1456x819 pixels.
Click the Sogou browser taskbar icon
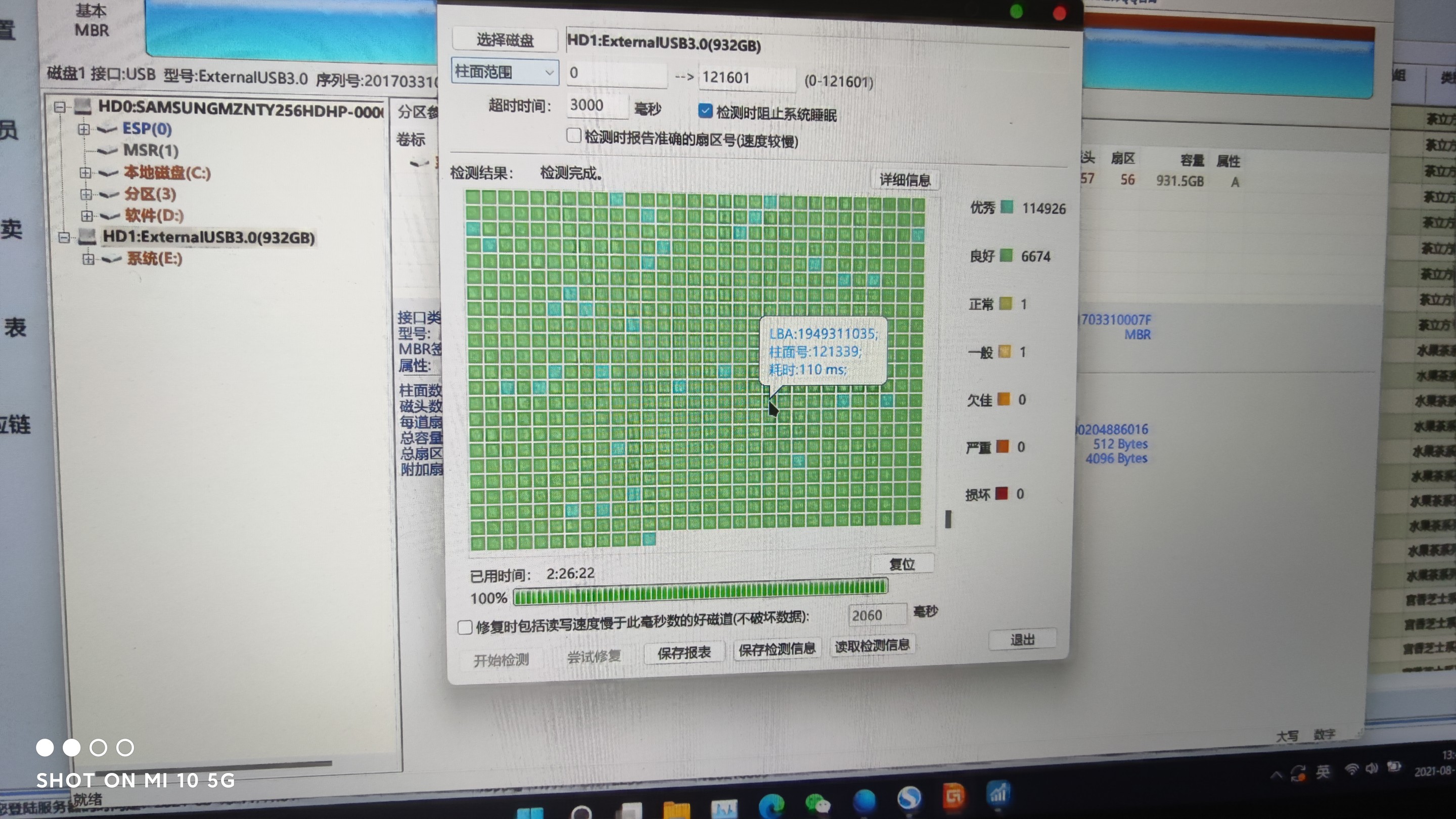(x=909, y=798)
